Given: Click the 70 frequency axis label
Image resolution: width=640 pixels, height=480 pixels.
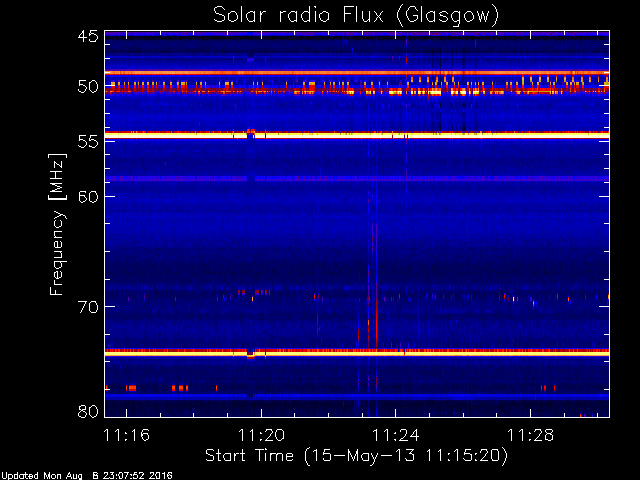Looking at the screenshot, I should click(x=88, y=307).
